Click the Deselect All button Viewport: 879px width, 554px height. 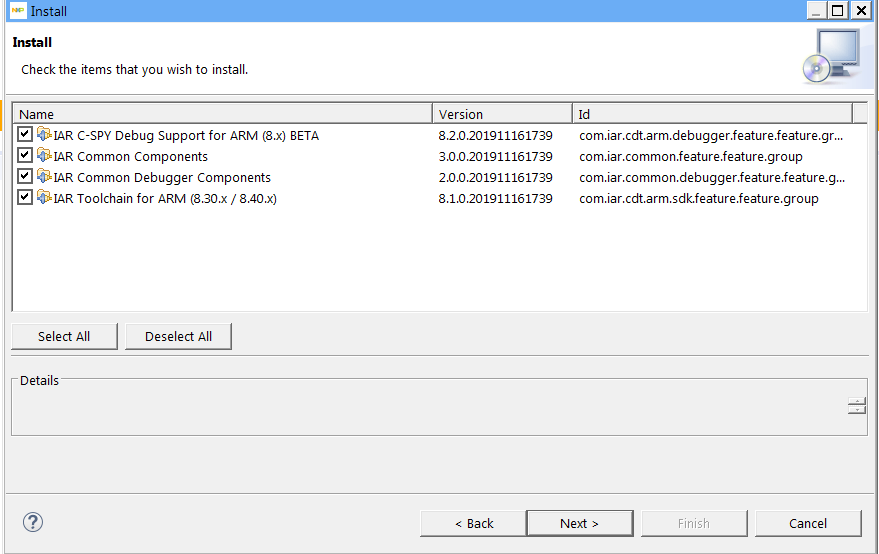[x=178, y=336]
